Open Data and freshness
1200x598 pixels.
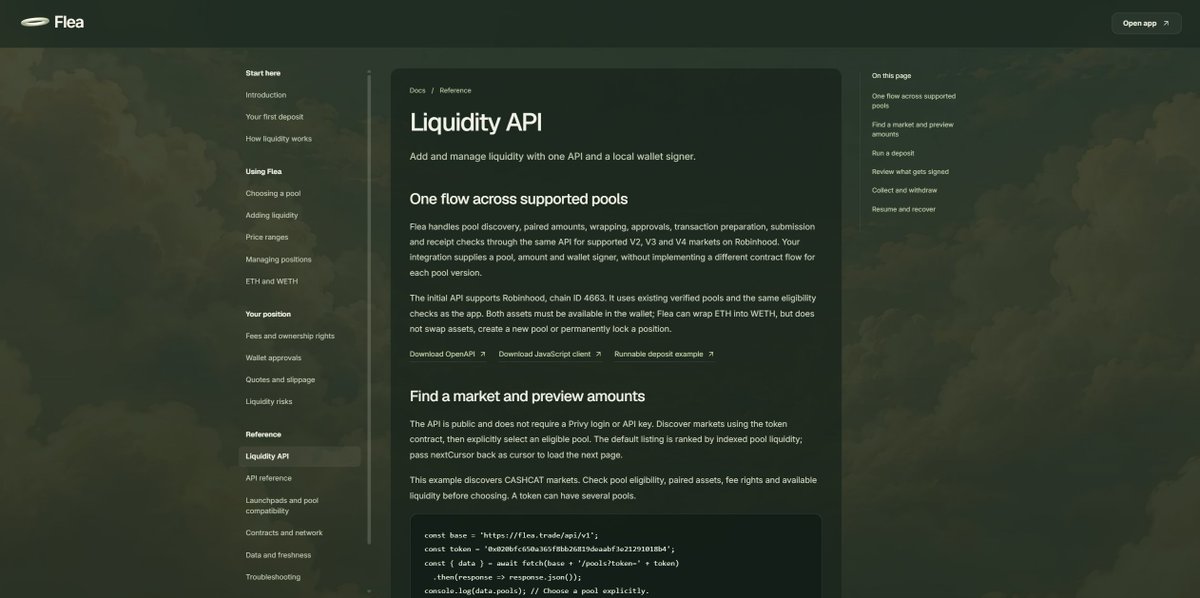click(x=278, y=555)
